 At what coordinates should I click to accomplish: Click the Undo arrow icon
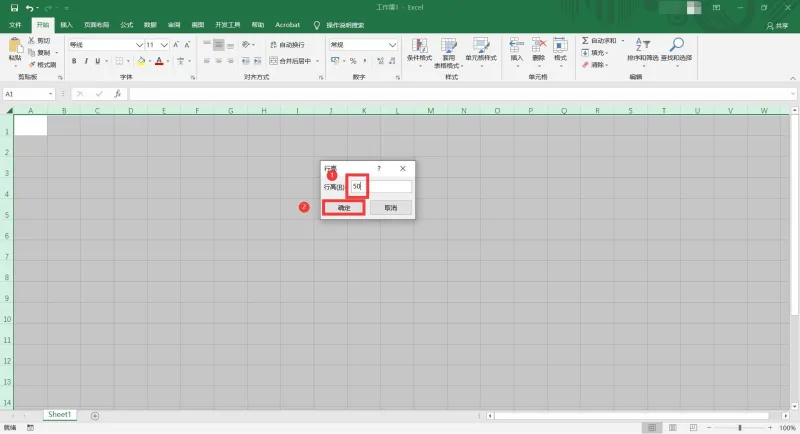coord(30,8)
